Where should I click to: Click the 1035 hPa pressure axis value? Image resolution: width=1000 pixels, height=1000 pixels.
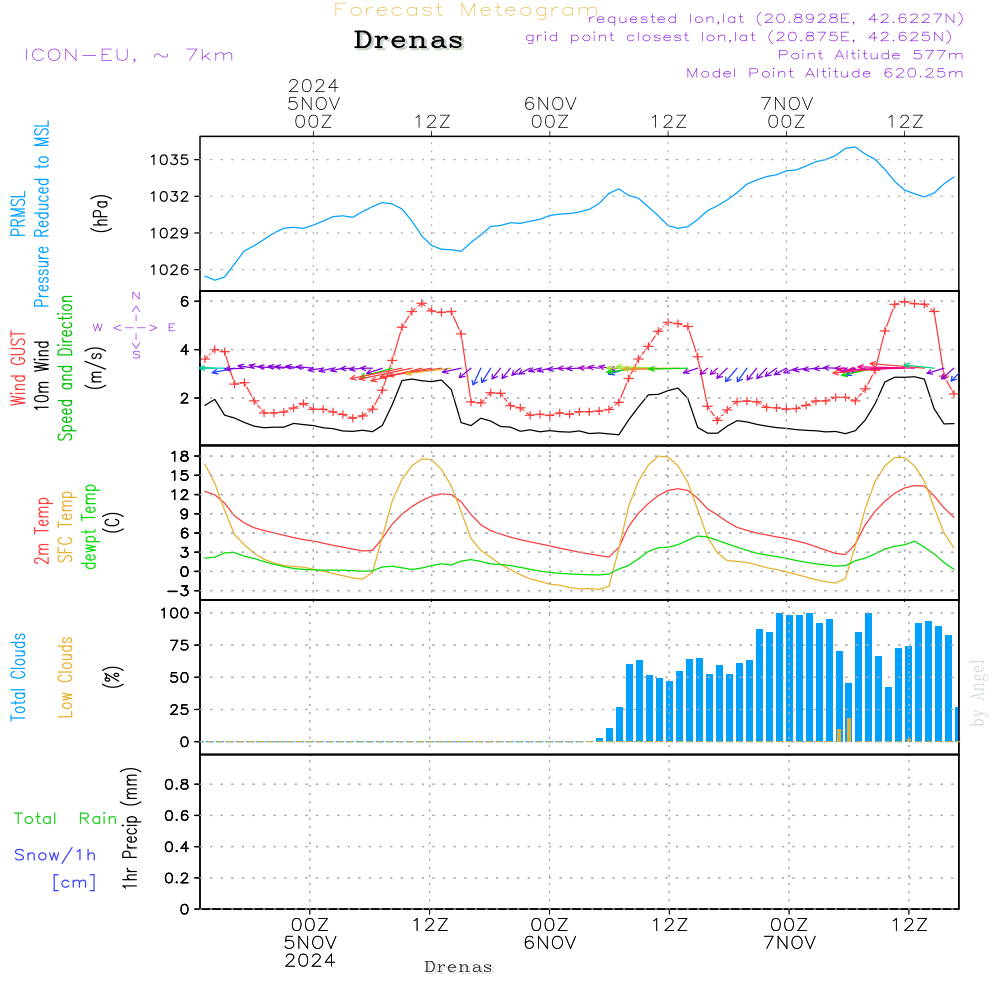(x=170, y=160)
